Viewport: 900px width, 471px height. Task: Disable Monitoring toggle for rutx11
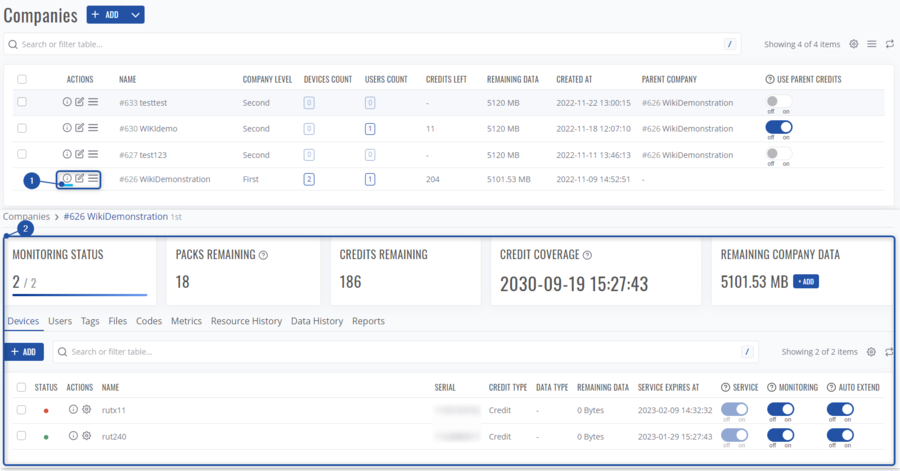780,410
